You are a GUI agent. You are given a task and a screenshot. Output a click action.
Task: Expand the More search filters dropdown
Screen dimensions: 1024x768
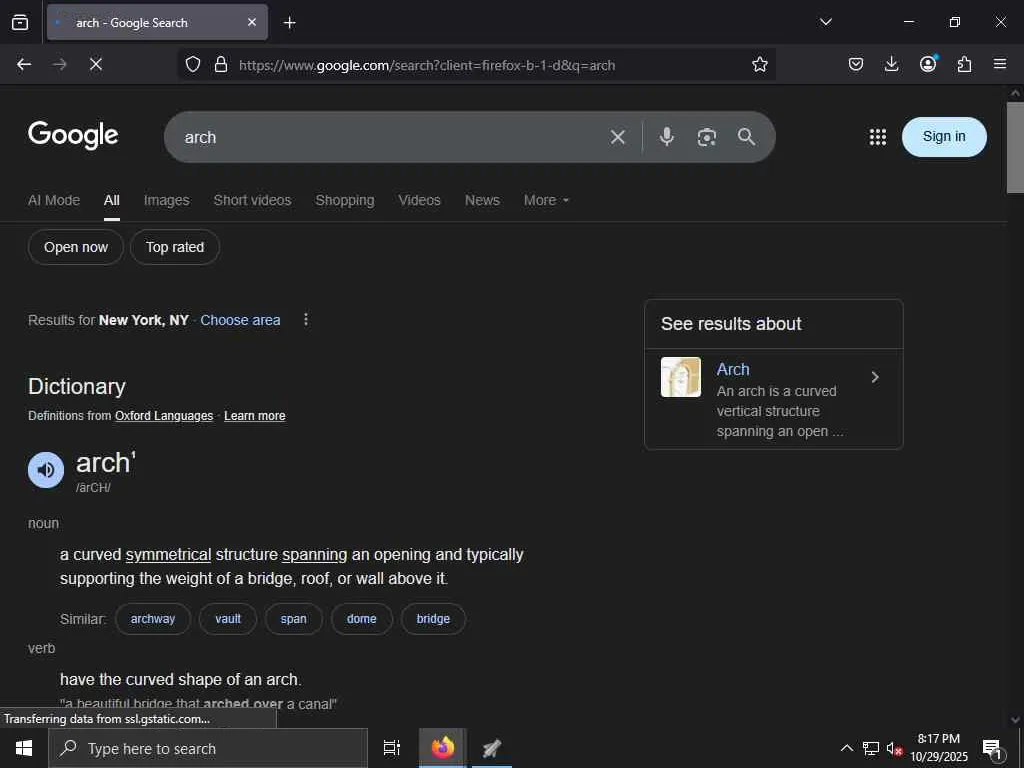(546, 200)
